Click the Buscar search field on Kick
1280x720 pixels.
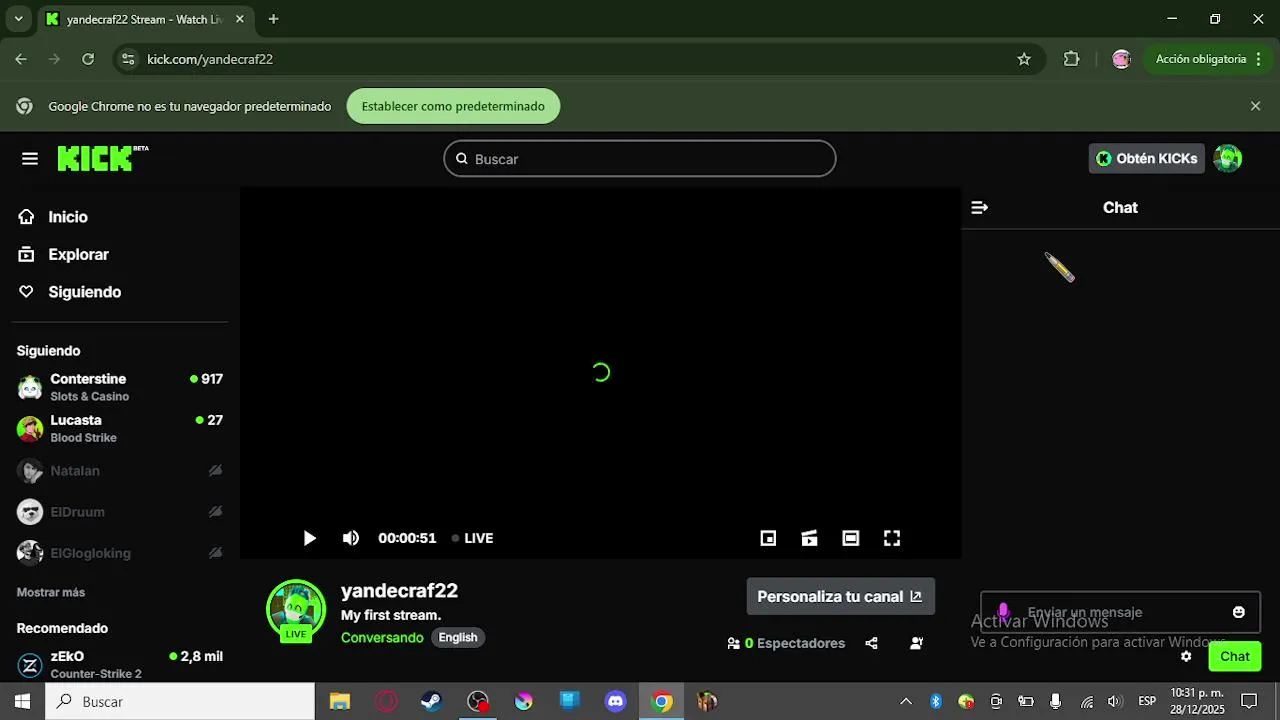pyautogui.click(x=640, y=158)
